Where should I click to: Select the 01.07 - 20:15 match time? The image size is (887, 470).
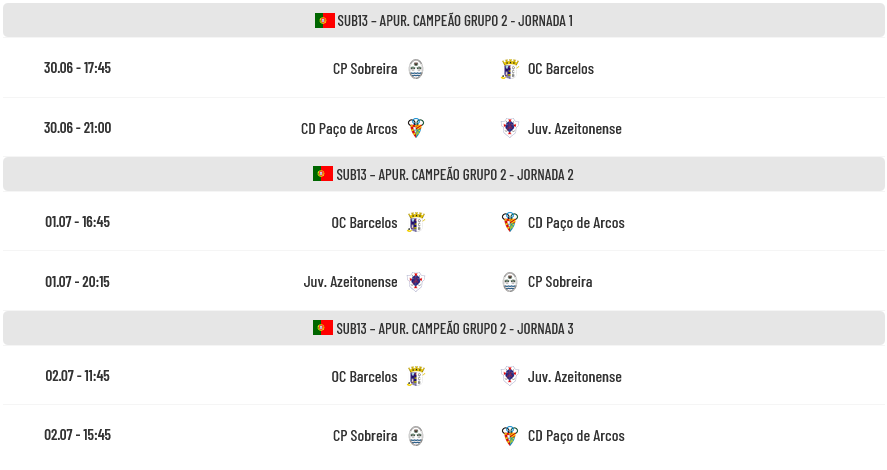[77, 282]
